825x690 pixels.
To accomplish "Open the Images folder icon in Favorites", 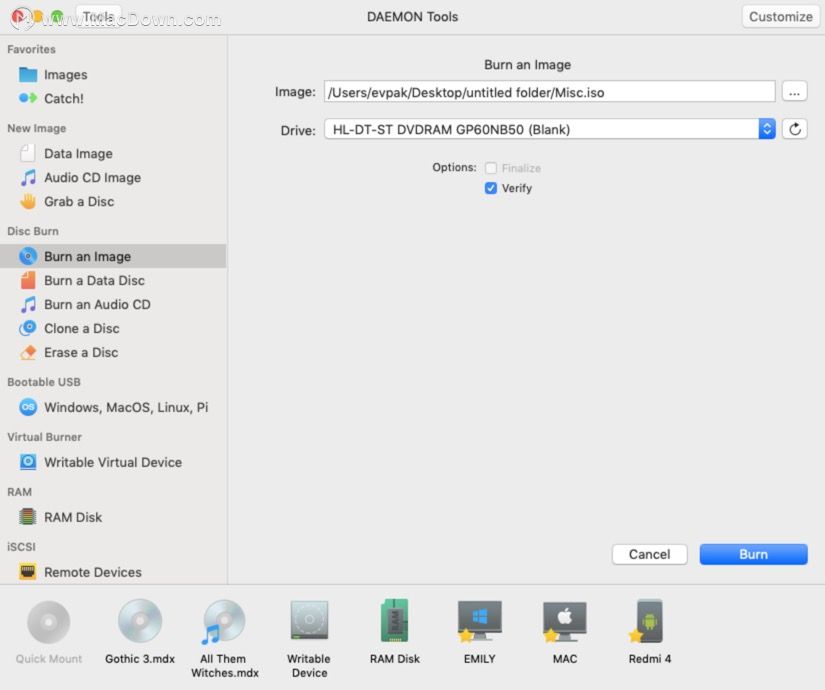I will tap(28, 75).
